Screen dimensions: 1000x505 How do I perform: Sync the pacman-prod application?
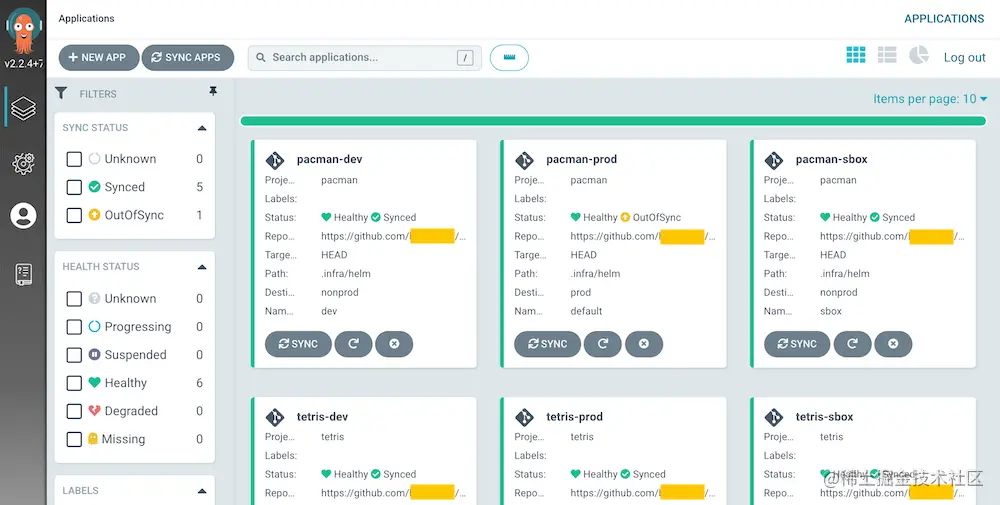point(547,344)
